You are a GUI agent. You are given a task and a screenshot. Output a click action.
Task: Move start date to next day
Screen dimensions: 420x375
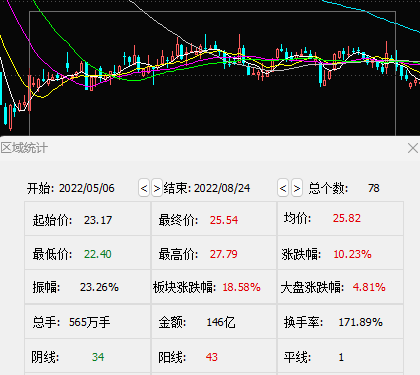pyautogui.click(x=157, y=188)
